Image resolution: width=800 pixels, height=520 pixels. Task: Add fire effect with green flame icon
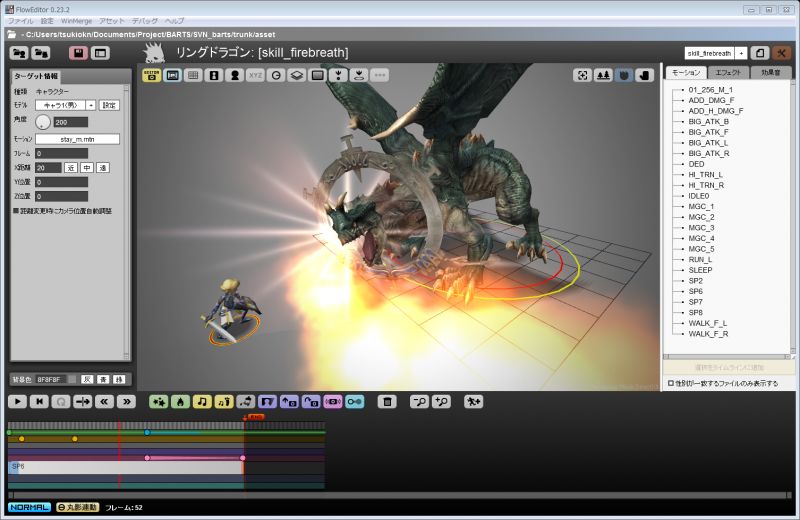(x=180, y=402)
